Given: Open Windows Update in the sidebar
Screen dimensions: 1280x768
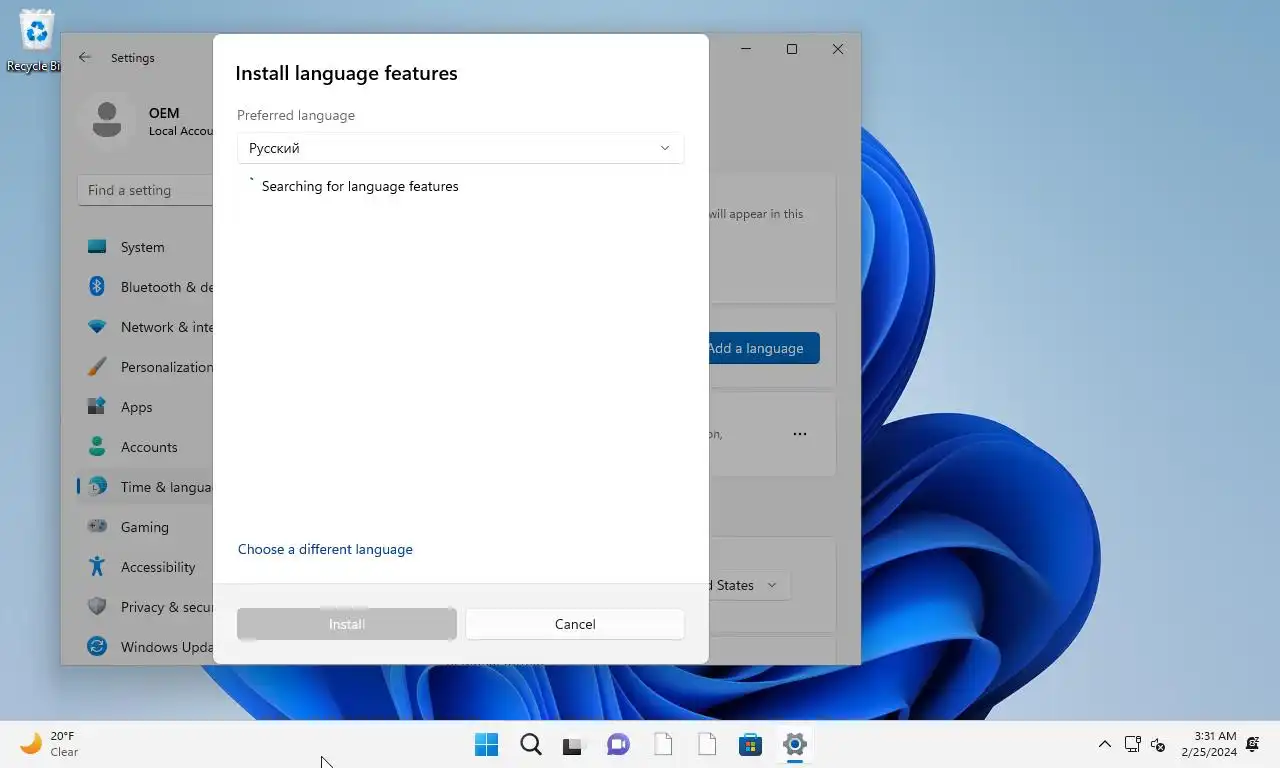Looking at the screenshot, I should pyautogui.click(x=146, y=647).
